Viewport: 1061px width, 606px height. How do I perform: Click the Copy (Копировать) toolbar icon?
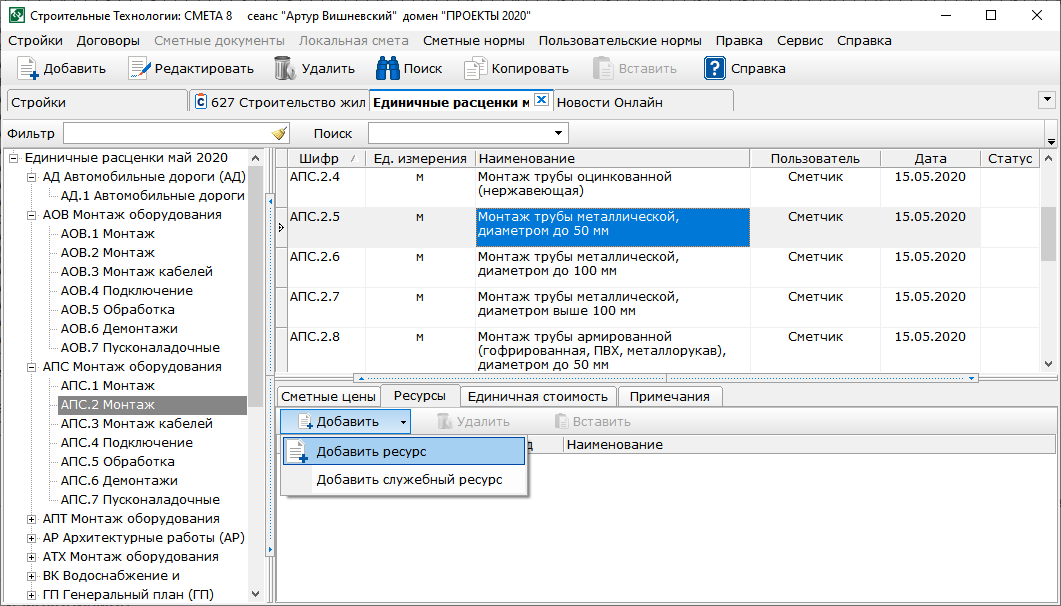475,69
